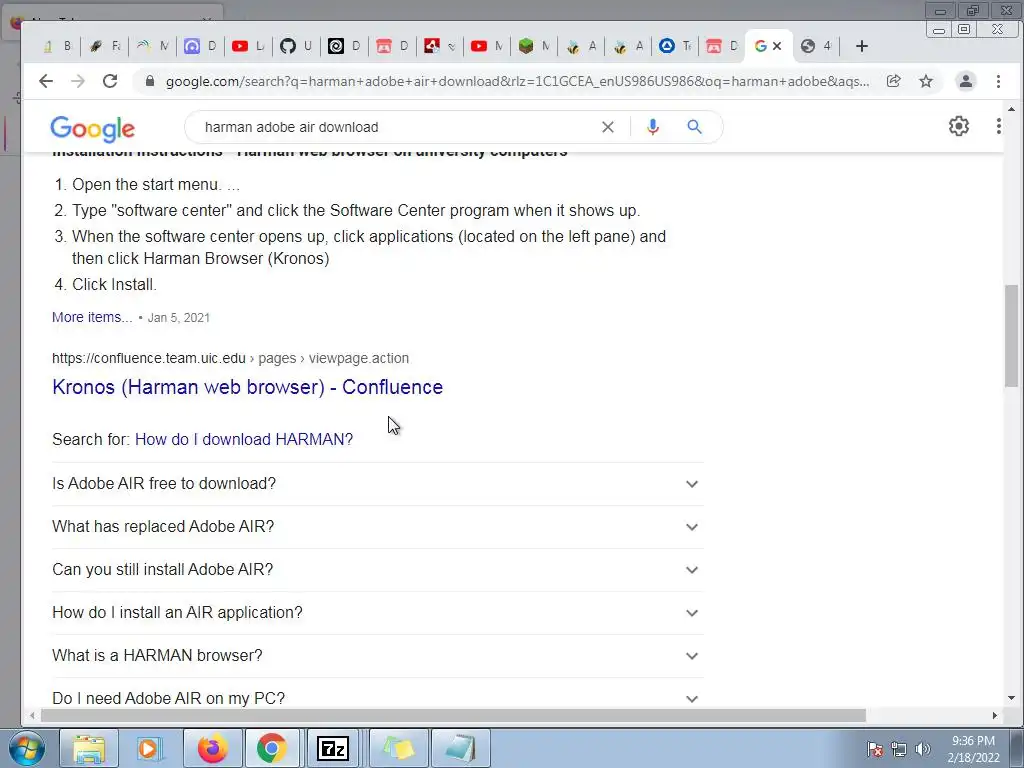Expand What has replaced Adobe AIR?
Image resolution: width=1024 pixels, height=768 pixels.
pyautogui.click(x=376, y=527)
